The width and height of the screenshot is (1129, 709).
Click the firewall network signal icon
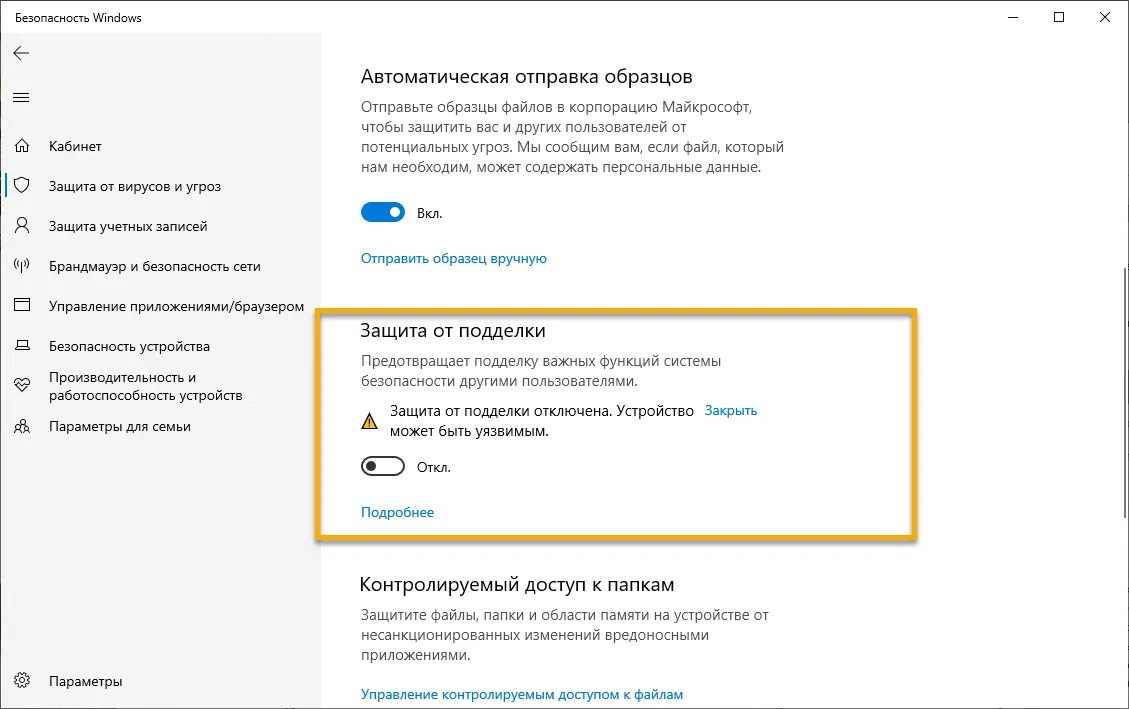21,266
